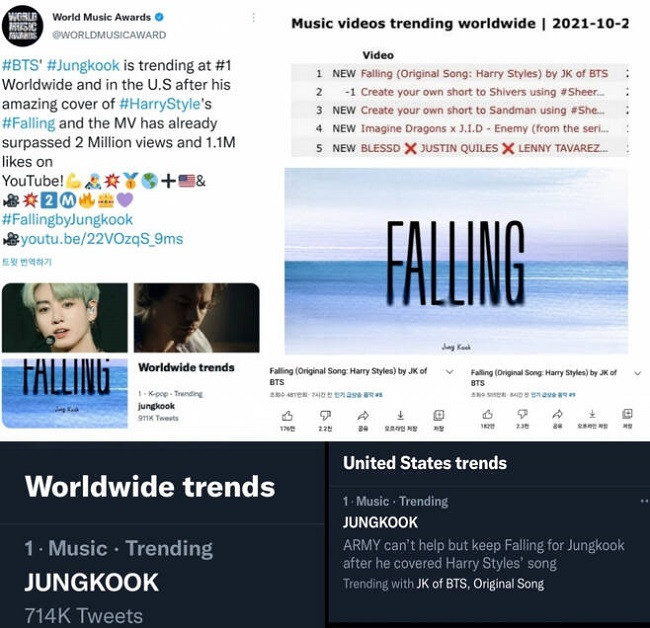This screenshot has height=628, width=650.
Task: Click offline download icon on left YouTube panel
Action: [400, 415]
